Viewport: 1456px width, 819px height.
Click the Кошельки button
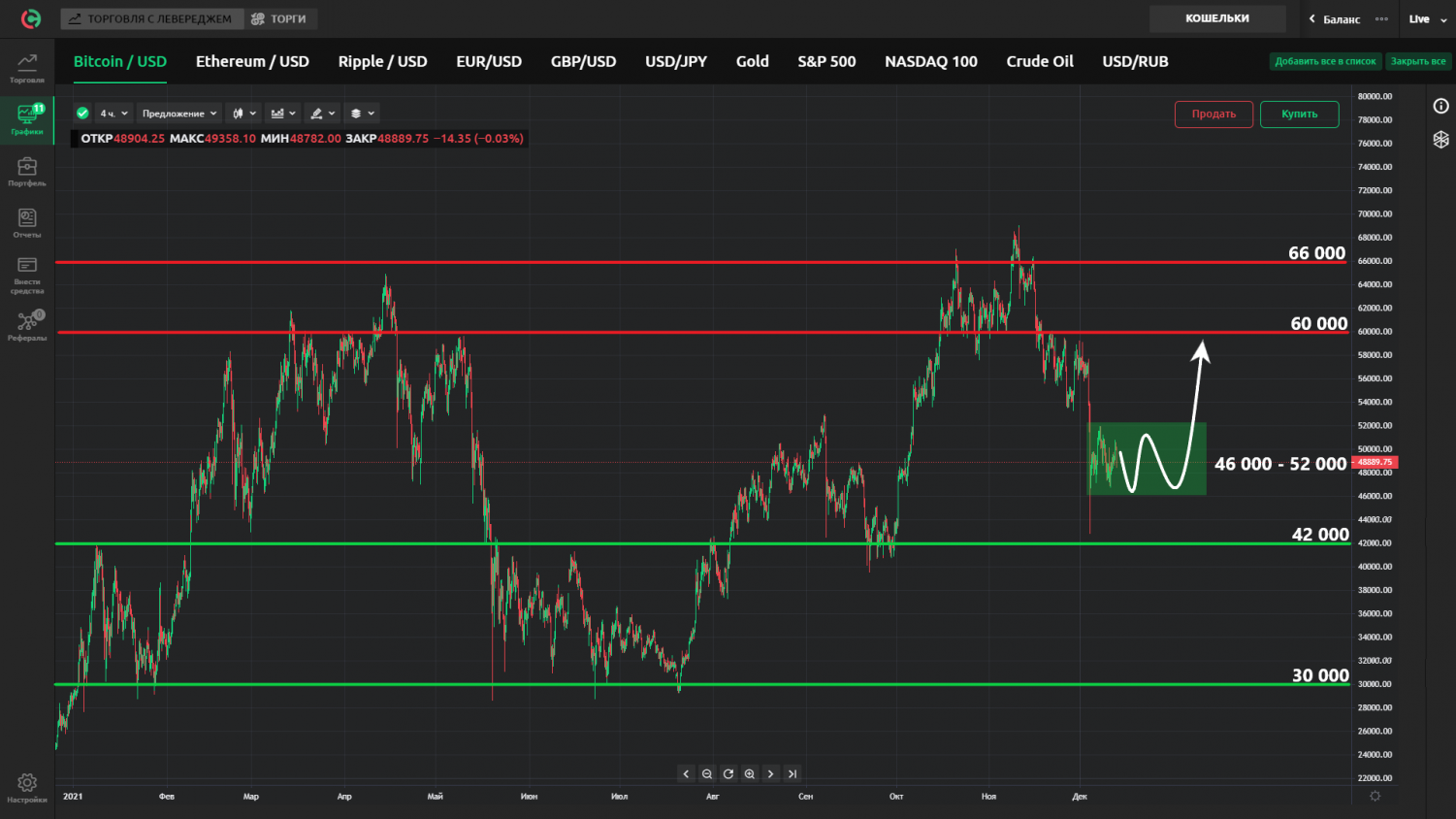click(x=1217, y=18)
